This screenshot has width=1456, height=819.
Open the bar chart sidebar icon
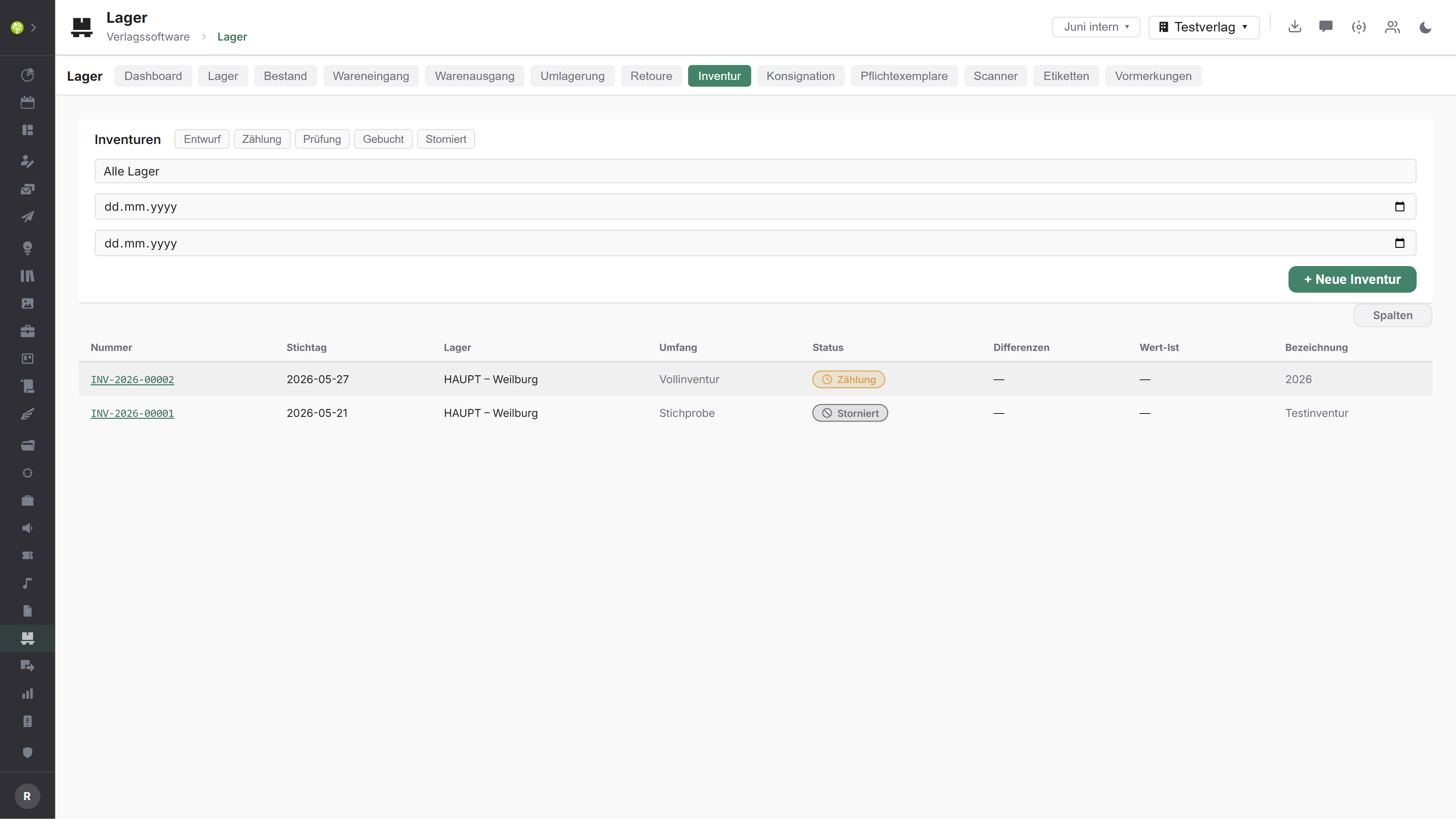[27, 694]
